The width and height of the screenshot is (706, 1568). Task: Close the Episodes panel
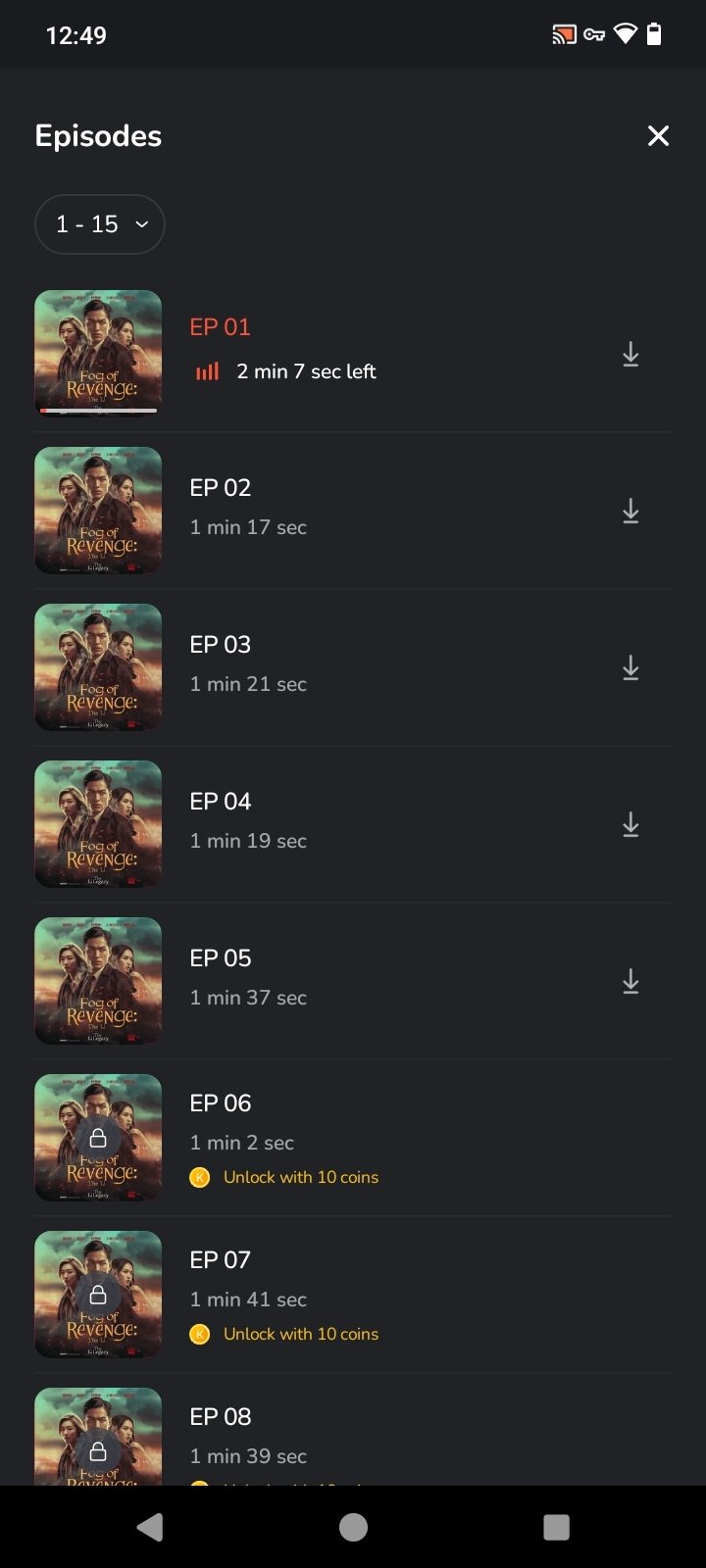click(x=658, y=136)
